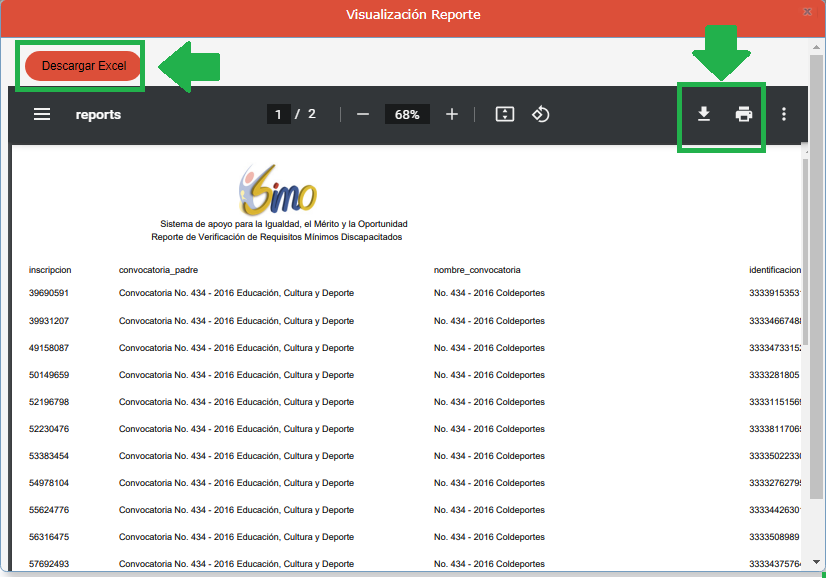826x578 pixels.
Task: Click the inscripcion value 39690591
Action: pyautogui.click(x=49, y=293)
